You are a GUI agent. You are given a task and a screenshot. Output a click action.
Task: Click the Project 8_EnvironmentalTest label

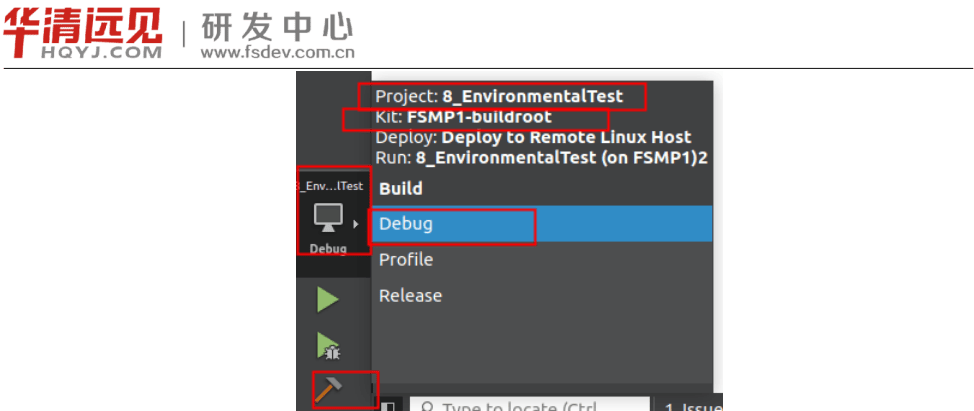[499, 97]
